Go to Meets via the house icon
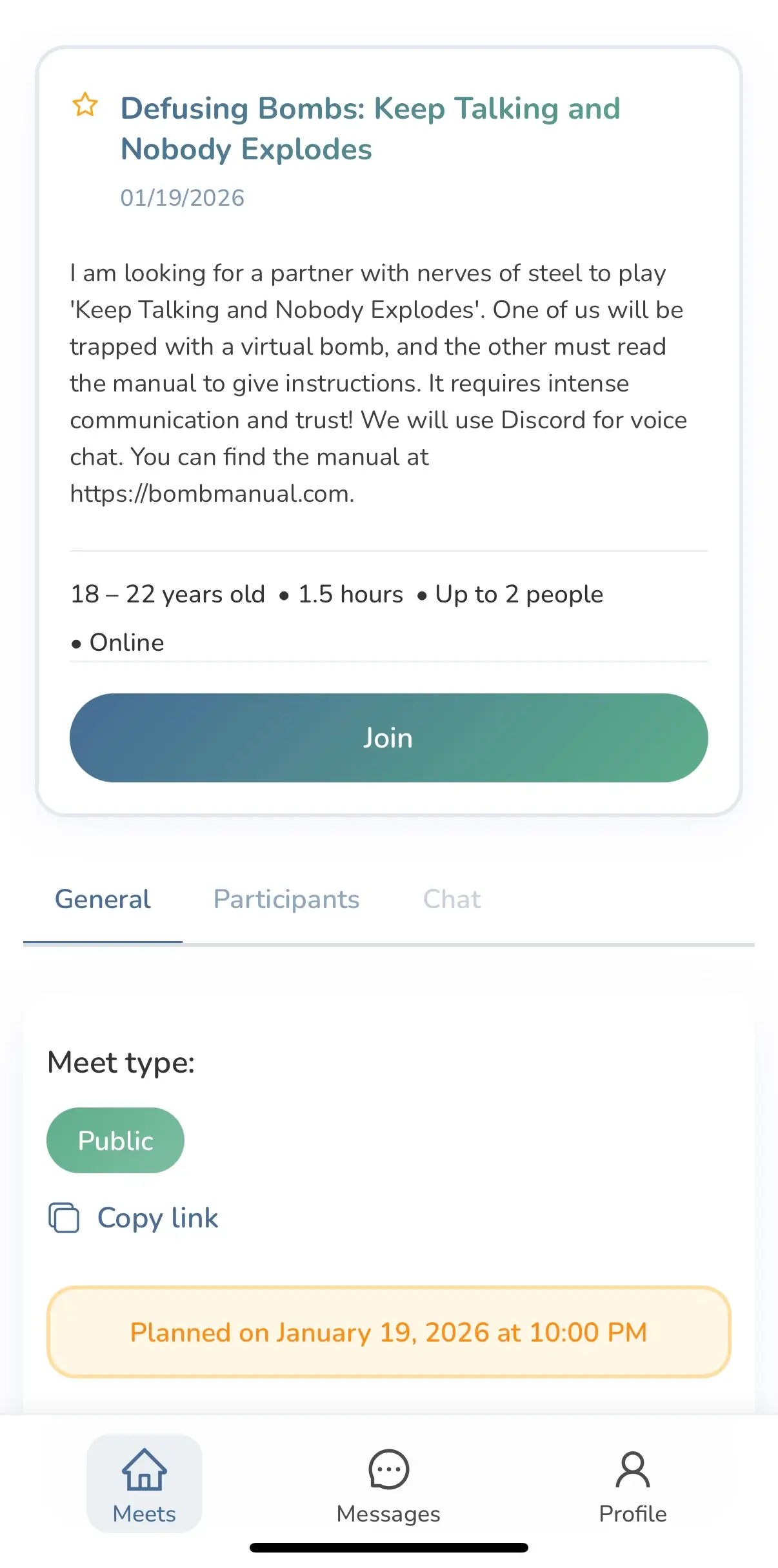778x1568 pixels. point(145,1471)
